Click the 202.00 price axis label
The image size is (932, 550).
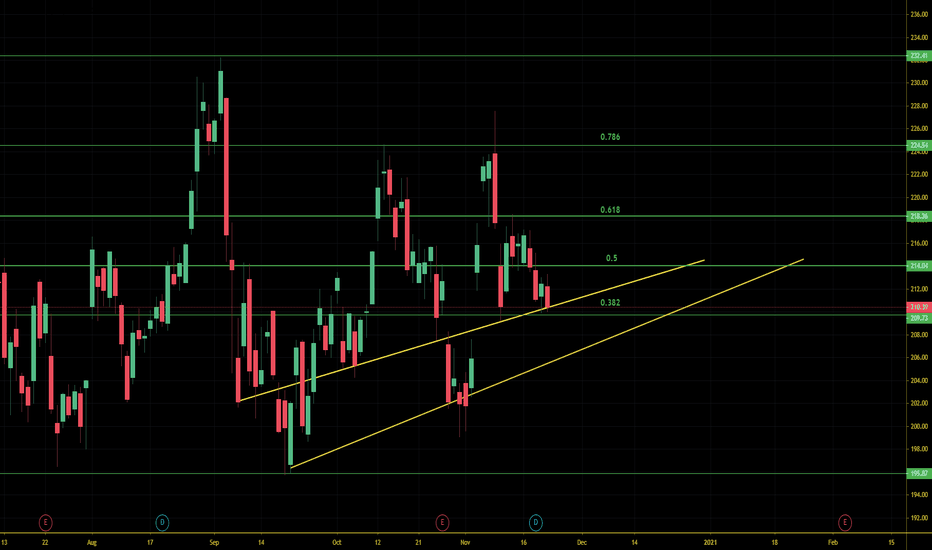(x=919, y=404)
